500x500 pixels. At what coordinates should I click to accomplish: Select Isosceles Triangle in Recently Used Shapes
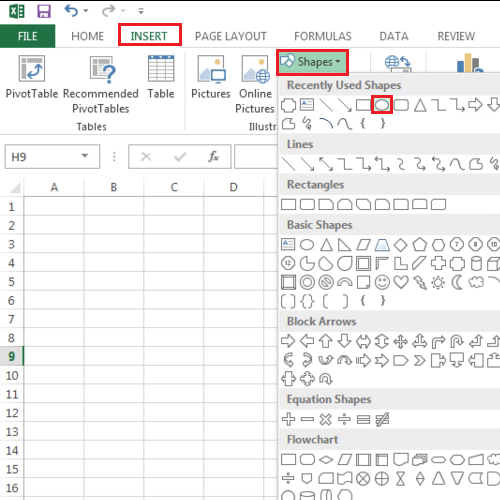420,105
